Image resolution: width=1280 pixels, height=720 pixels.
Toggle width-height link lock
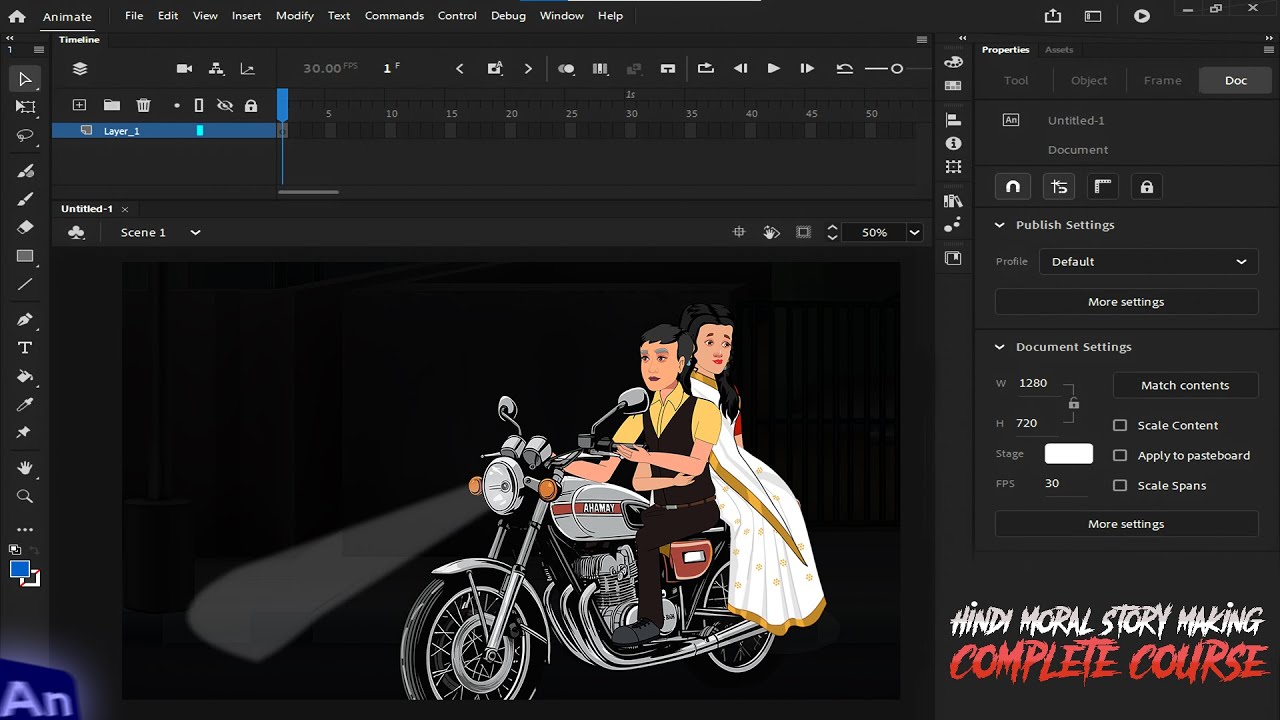[x=1073, y=403]
